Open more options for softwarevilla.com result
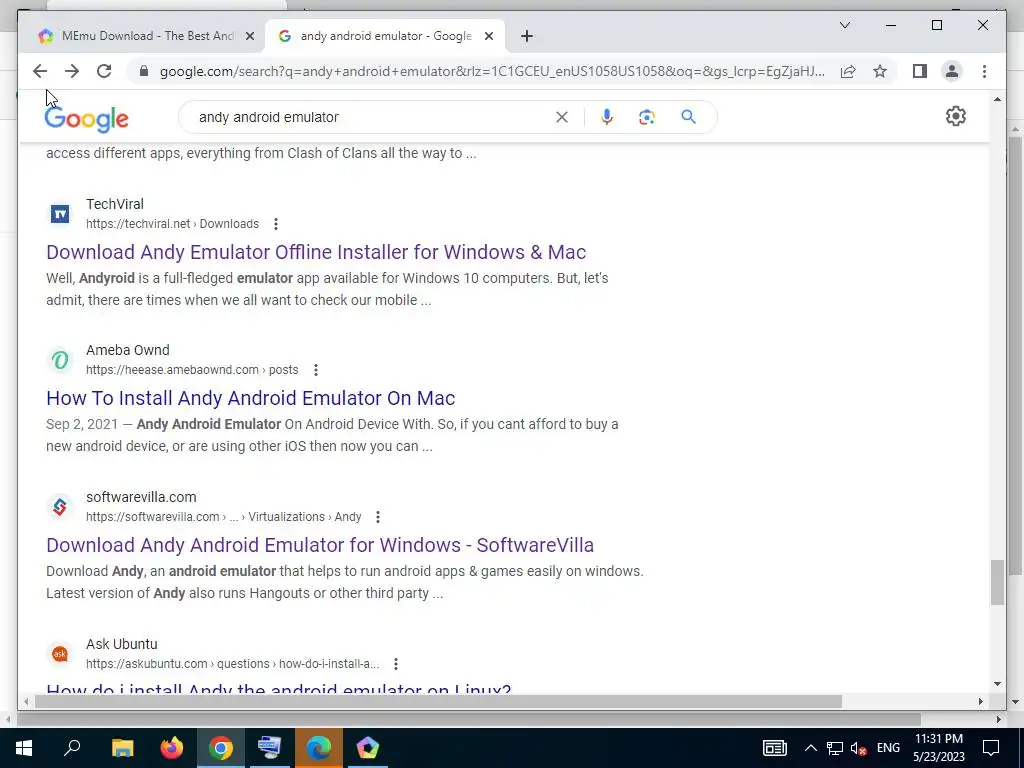Image resolution: width=1024 pixels, height=768 pixels. coord(377,517)
